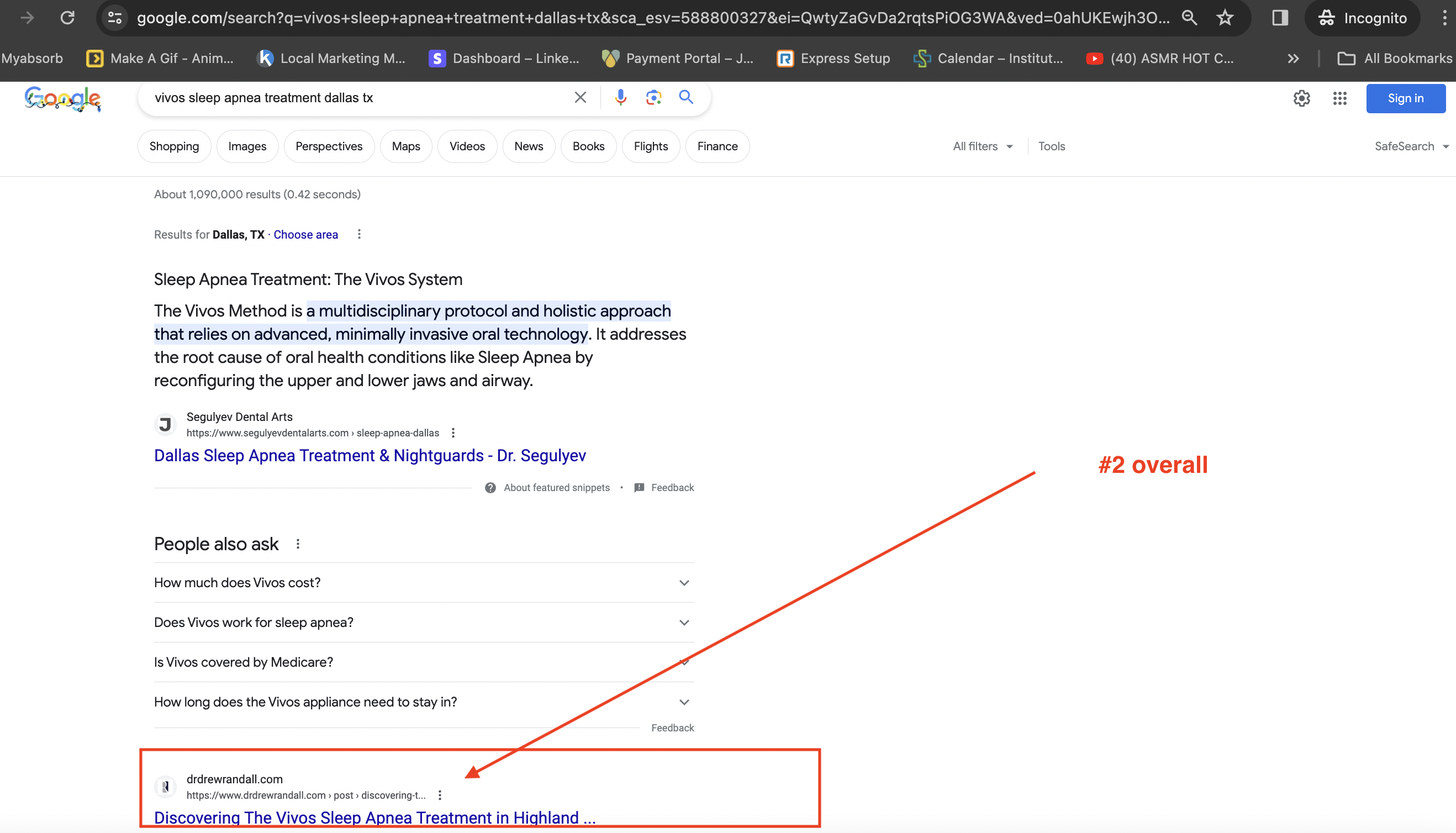Switch to the Maps tab
This screenshot has width=1456, height=833.
click(405, 146)
